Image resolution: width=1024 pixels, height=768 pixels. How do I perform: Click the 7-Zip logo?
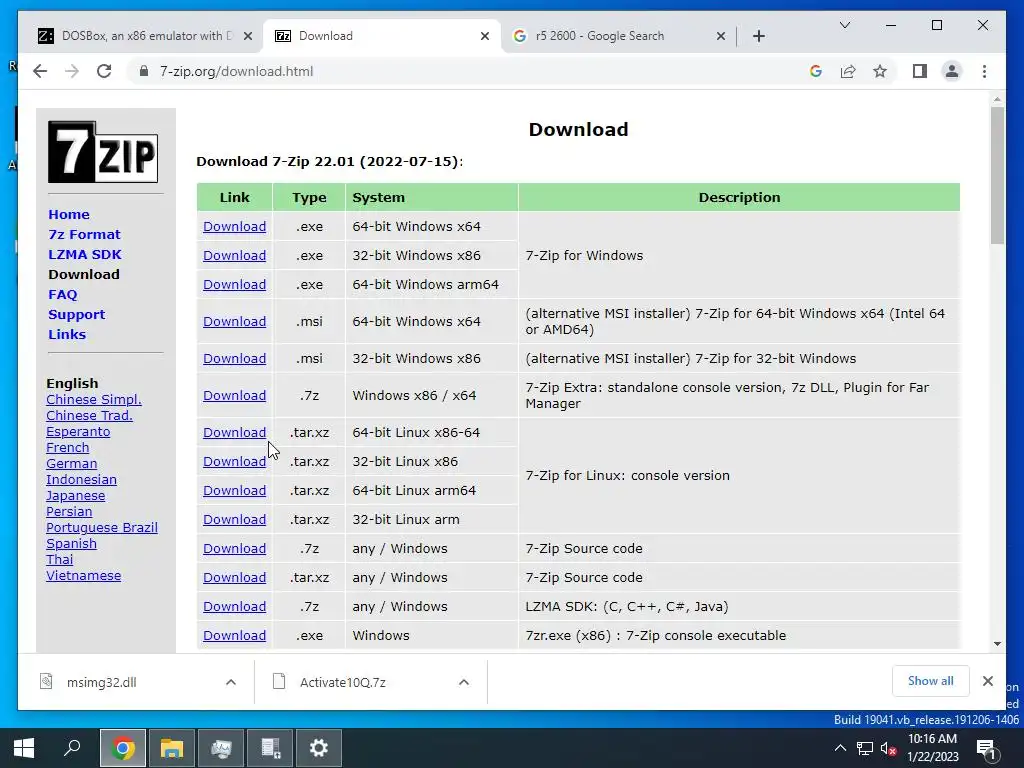pos(103,152)
